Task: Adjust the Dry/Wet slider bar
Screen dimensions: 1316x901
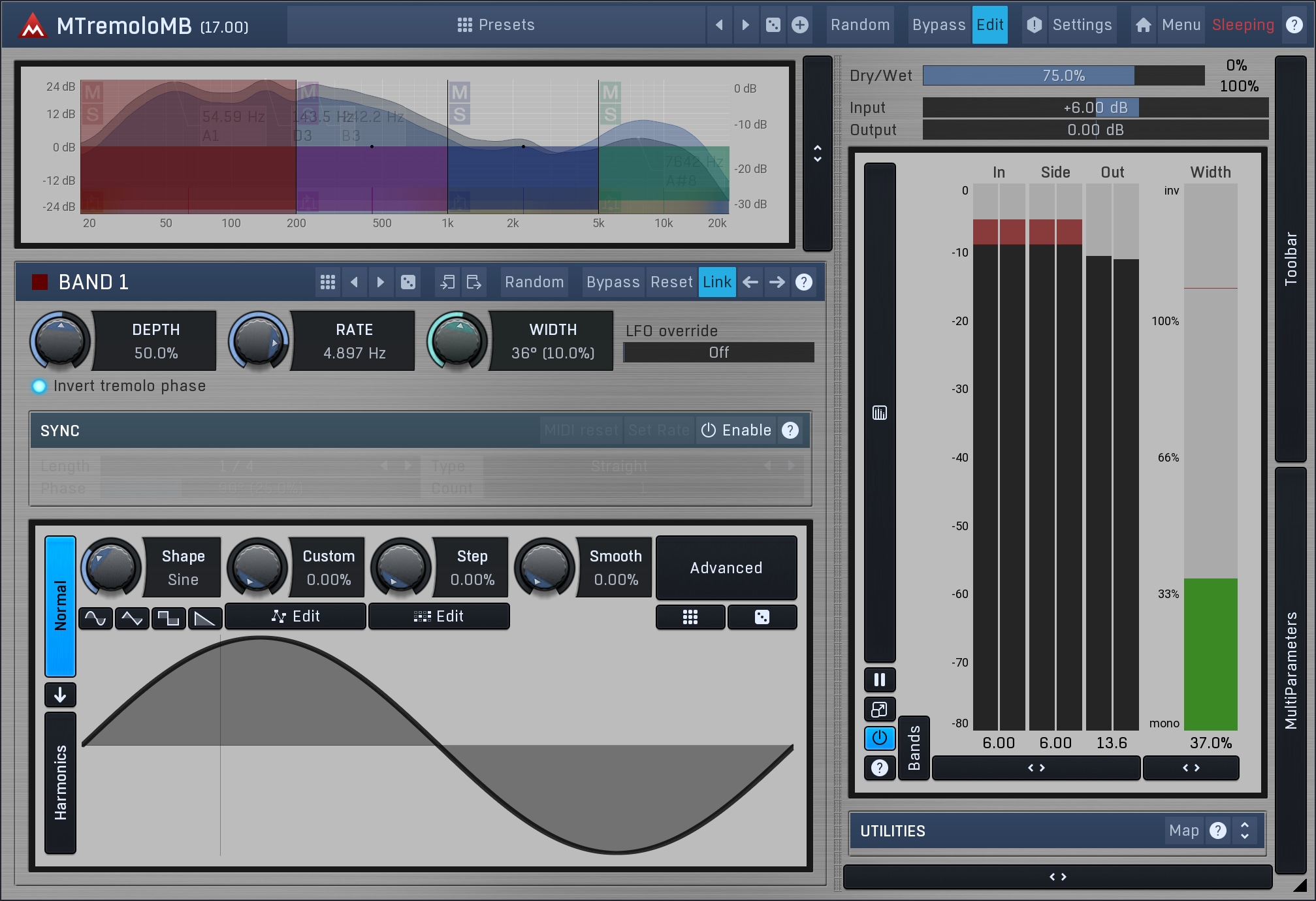Action: [x=1063, y=76]
